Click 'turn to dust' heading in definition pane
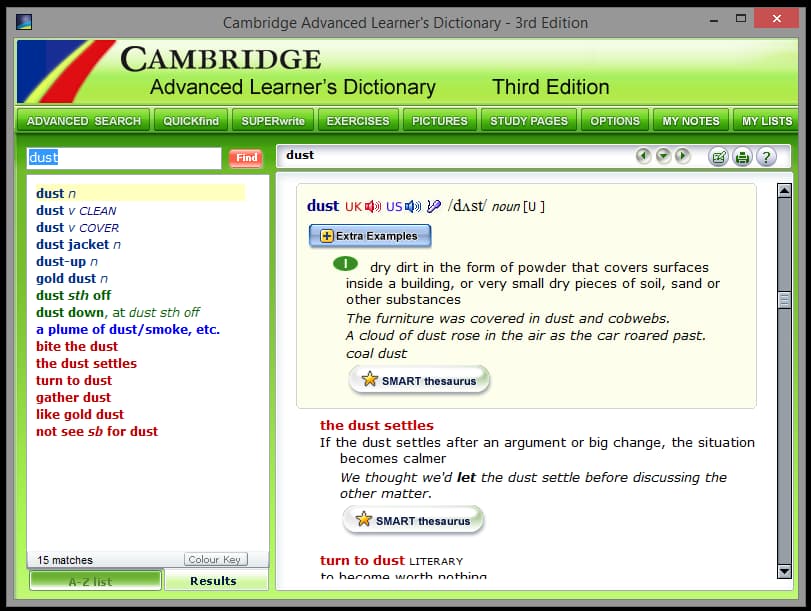Screen dimensions: 811x611 (362, 560)
